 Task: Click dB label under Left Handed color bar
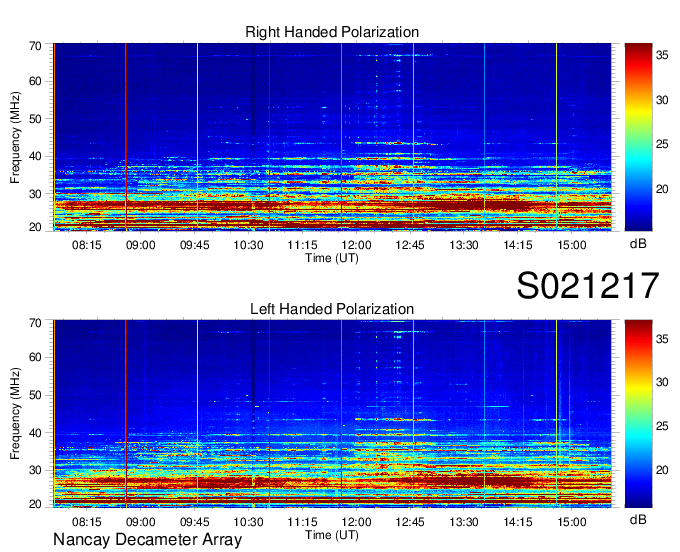click(x=638, y=519)
